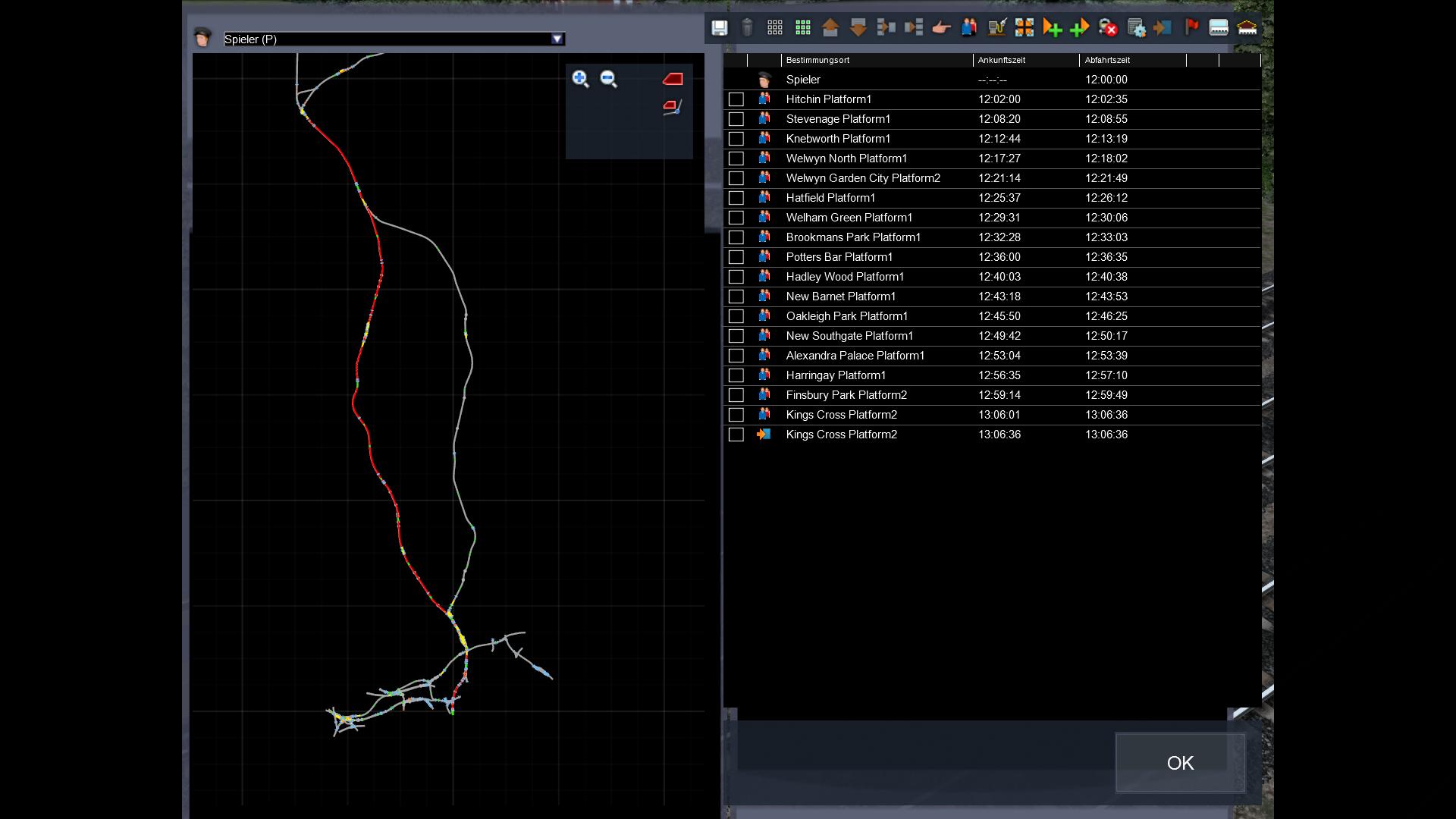
Task: Zoom in on the route map
Action: coord(580,79)
